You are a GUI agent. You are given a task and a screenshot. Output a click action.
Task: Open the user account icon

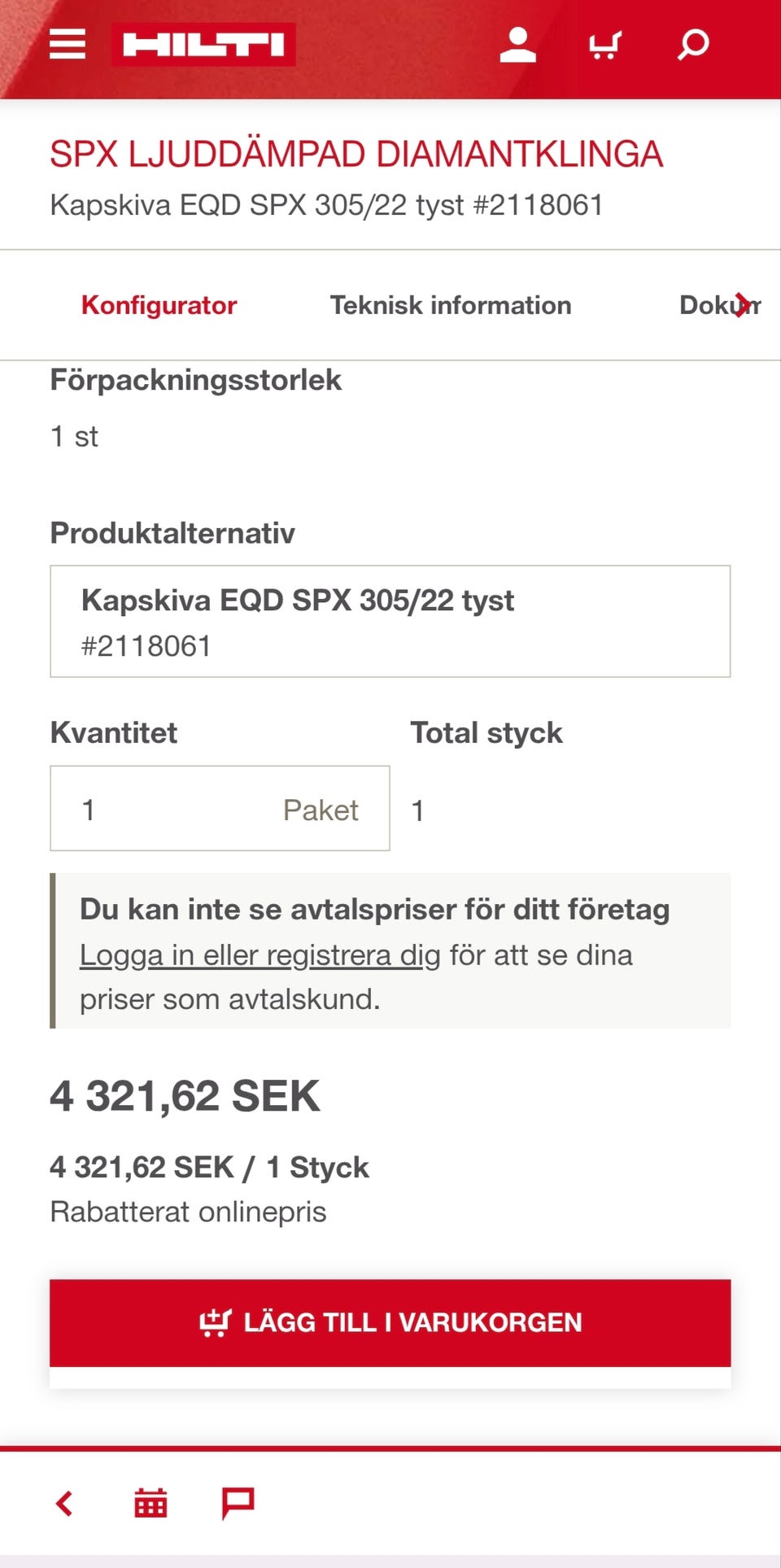click(x=519, y=45)
